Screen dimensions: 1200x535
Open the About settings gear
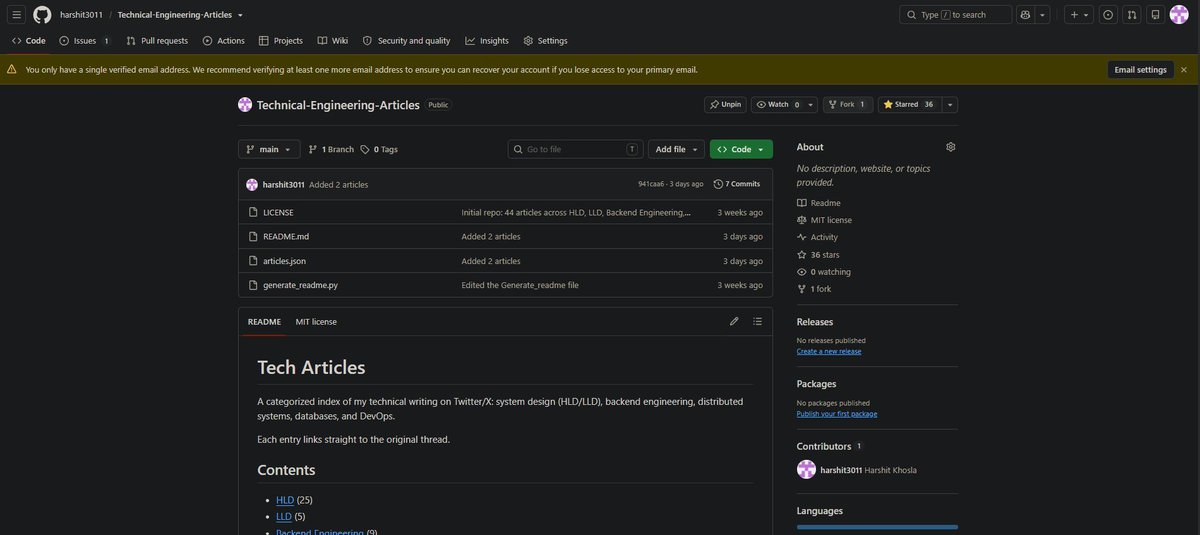951,147
